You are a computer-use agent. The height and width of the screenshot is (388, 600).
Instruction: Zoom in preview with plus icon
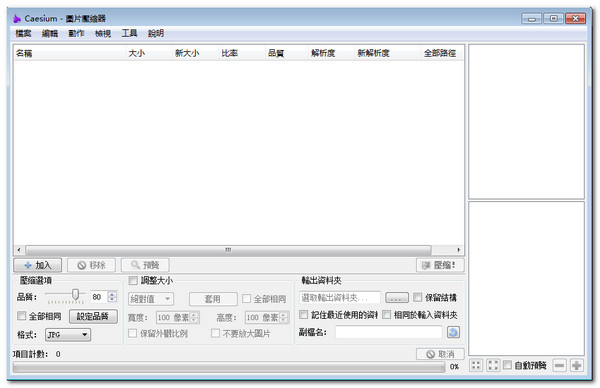click(577, 365)
